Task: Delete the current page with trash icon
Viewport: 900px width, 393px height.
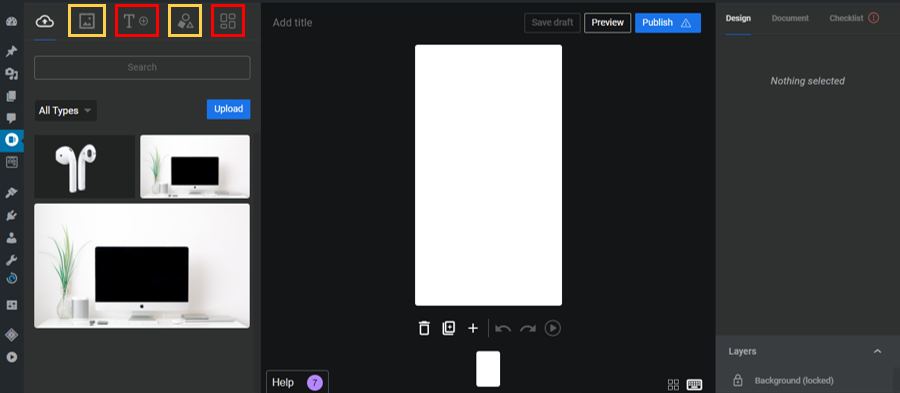Action: (424, 328)
